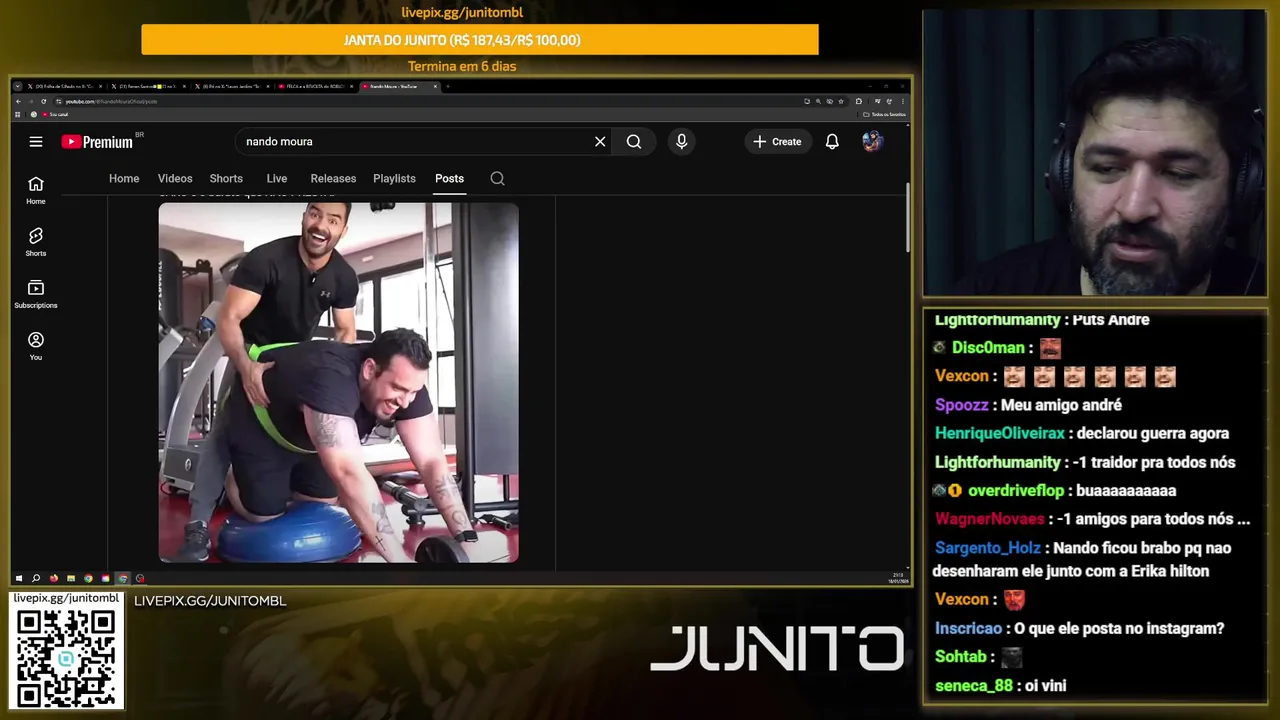Switch to the channel Home tab

[x=124, y=179]
